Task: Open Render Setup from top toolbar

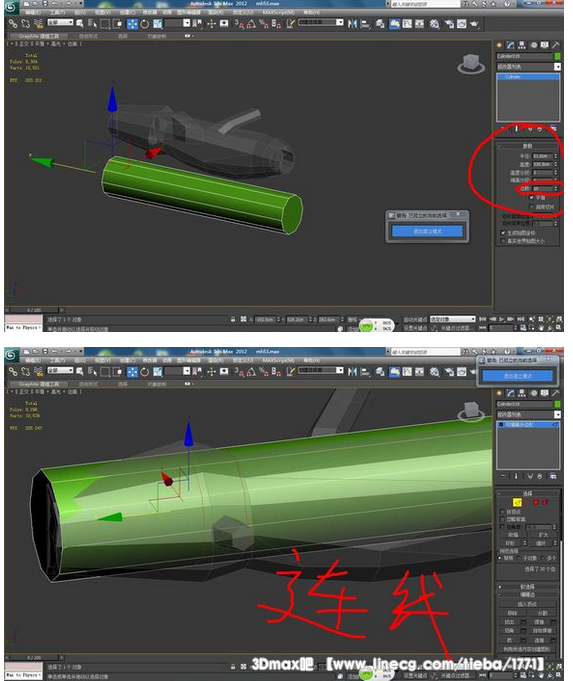Action: pyautogui.click(x=448, y=23)
